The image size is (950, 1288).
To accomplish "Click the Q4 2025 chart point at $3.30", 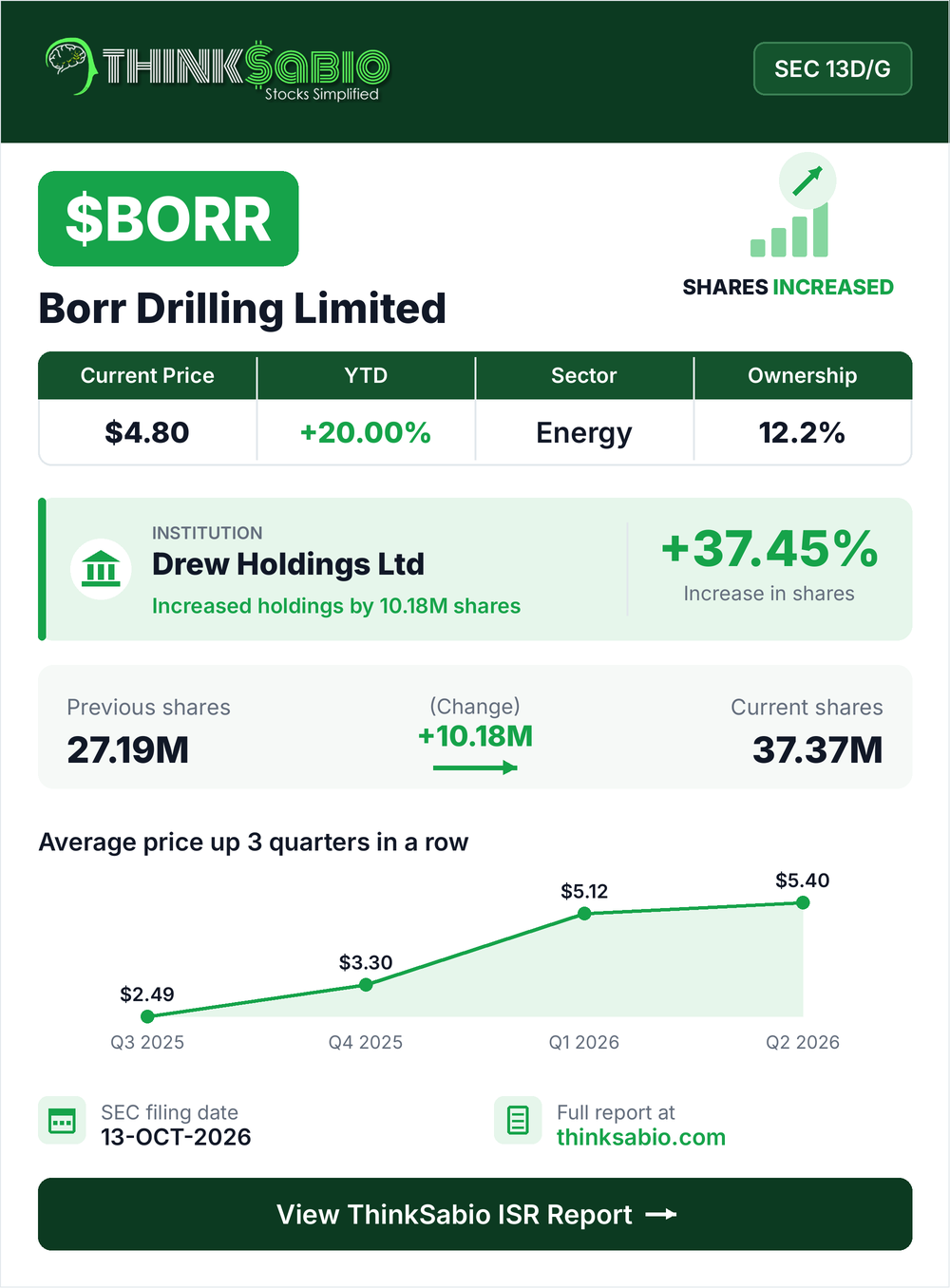I will tap(366, 984).
